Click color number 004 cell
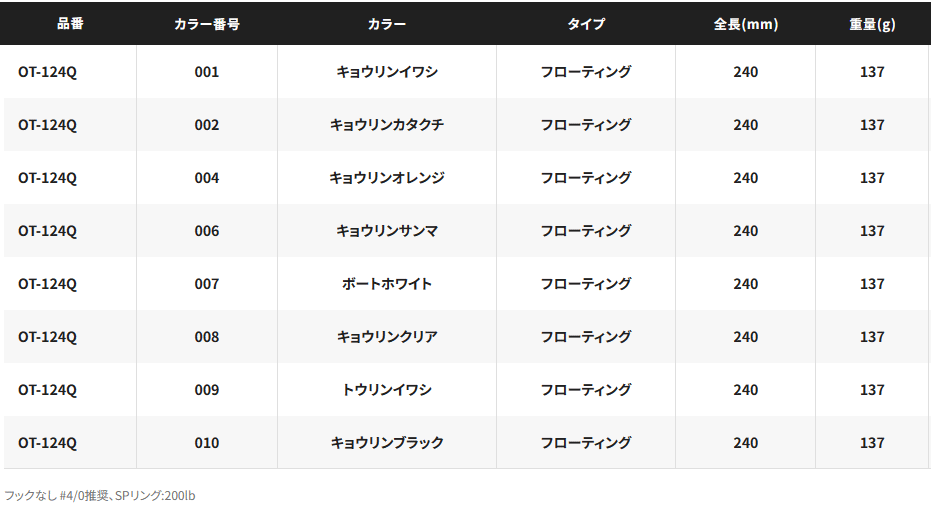 207,177
